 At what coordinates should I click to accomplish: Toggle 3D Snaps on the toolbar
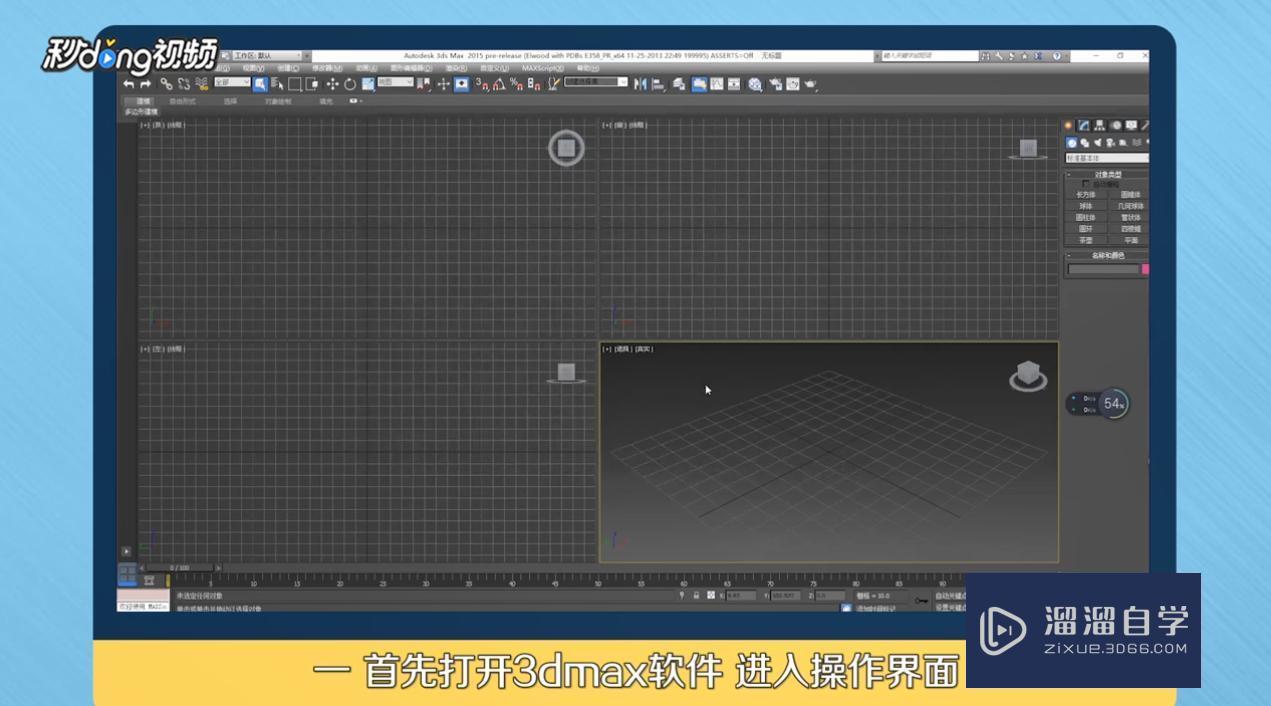point(481,84)
